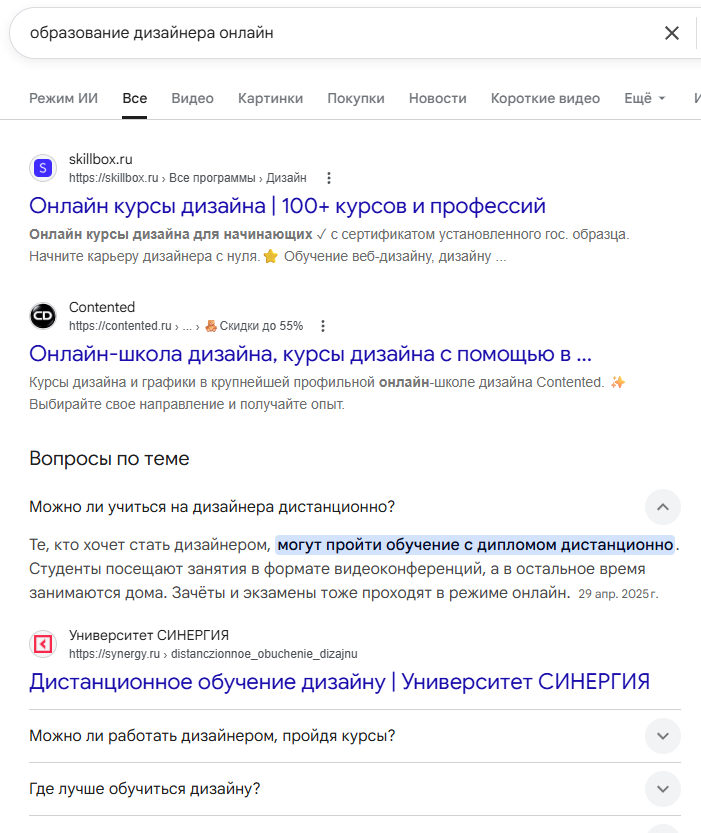This screenshot has width=701, height=833.
Task: Click the date '29 апр. 2025 г.'
Action: tap(618, 594)
